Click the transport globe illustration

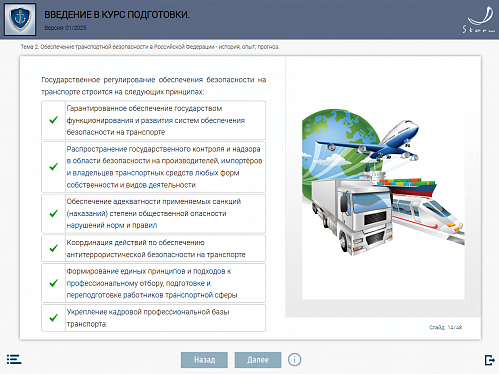[x=383, y=183]
